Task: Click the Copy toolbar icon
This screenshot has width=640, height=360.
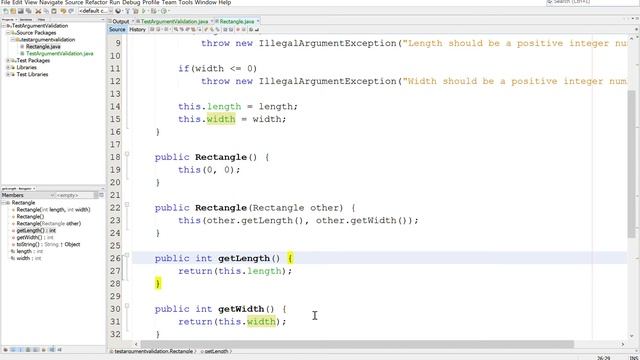Action: point(46,11)
